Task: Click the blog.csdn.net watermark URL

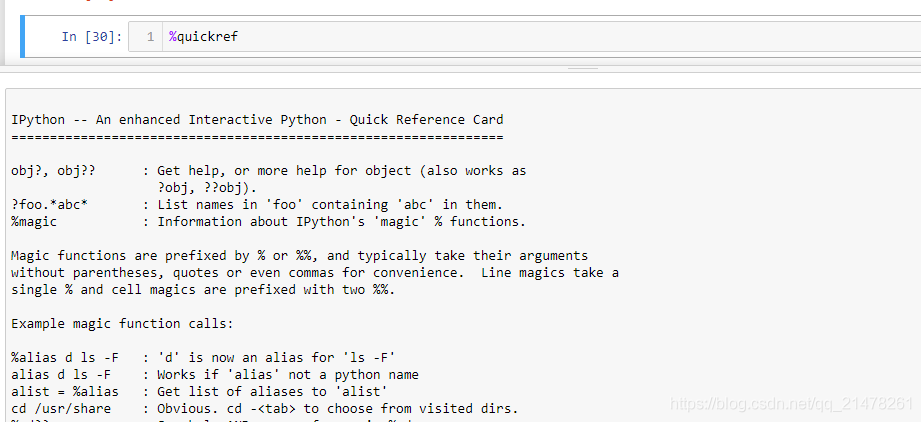Action: pyautogui.click(x=791, y=404)
